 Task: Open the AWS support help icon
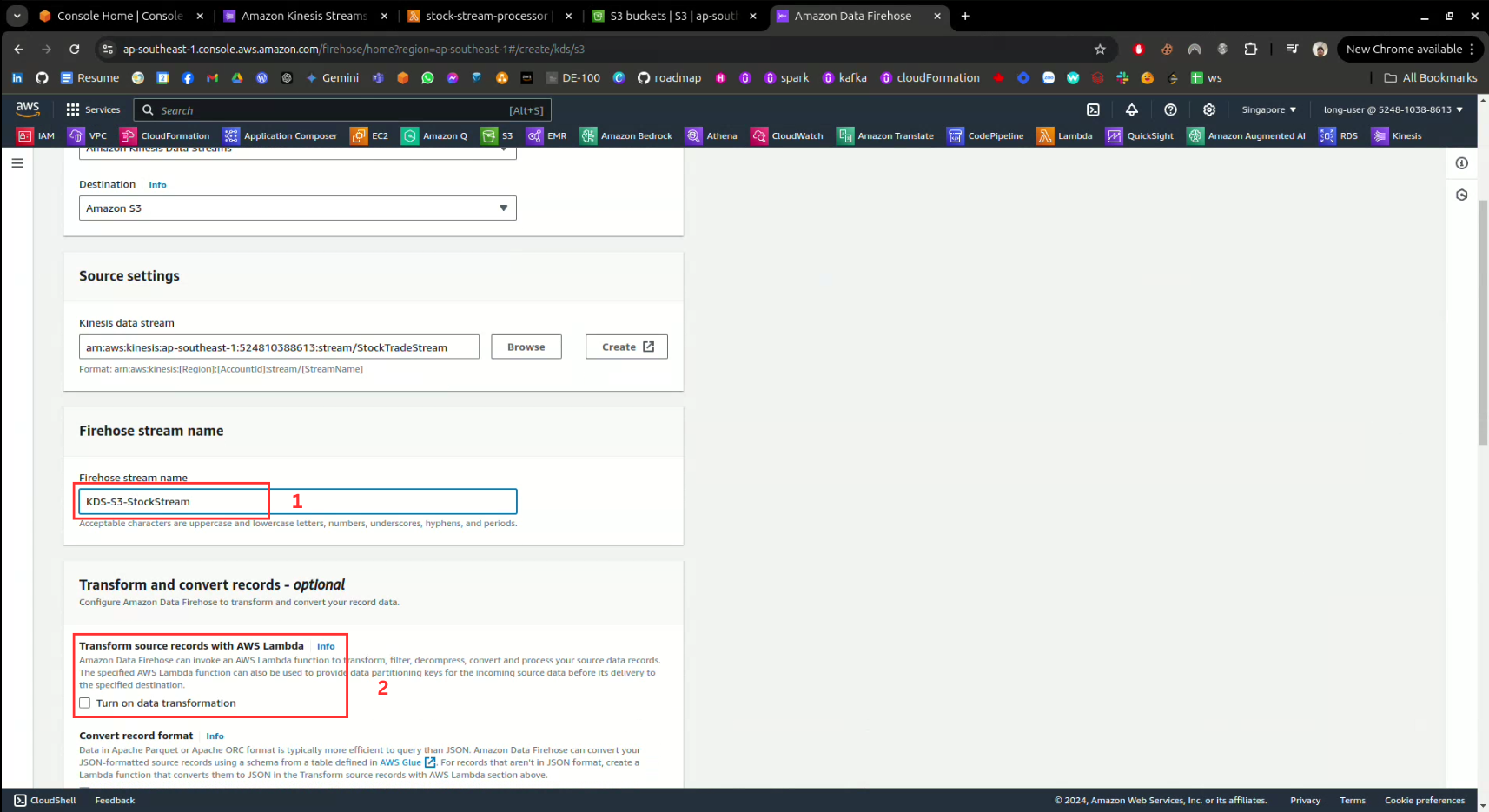click(1170, 109)
